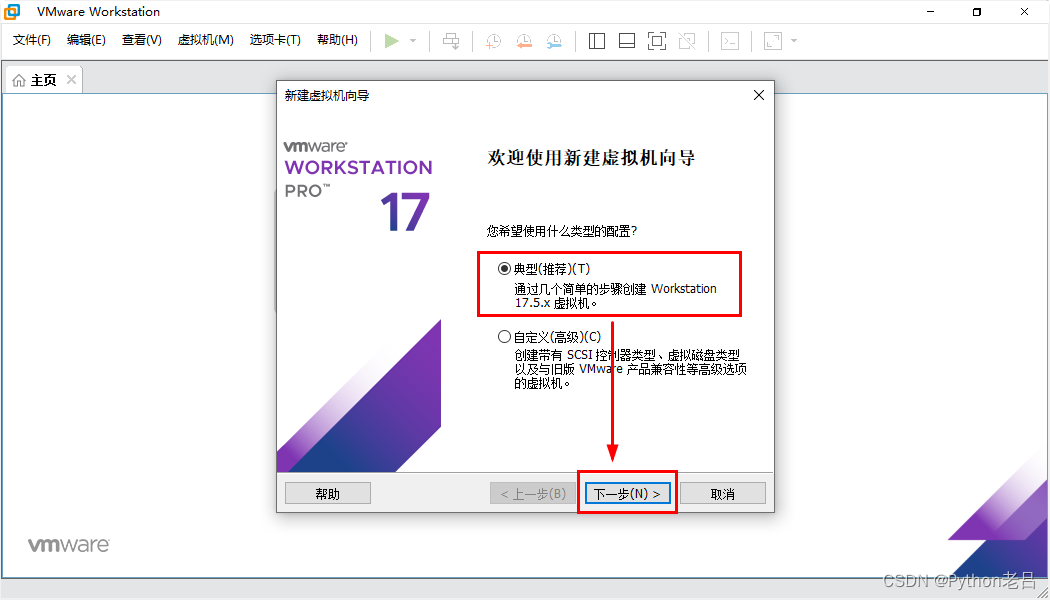Select the 自定义(高级)(C) radio button
Image resolution: width=1050 pixels, height=600 pixels.
click(x=504, y=337)
